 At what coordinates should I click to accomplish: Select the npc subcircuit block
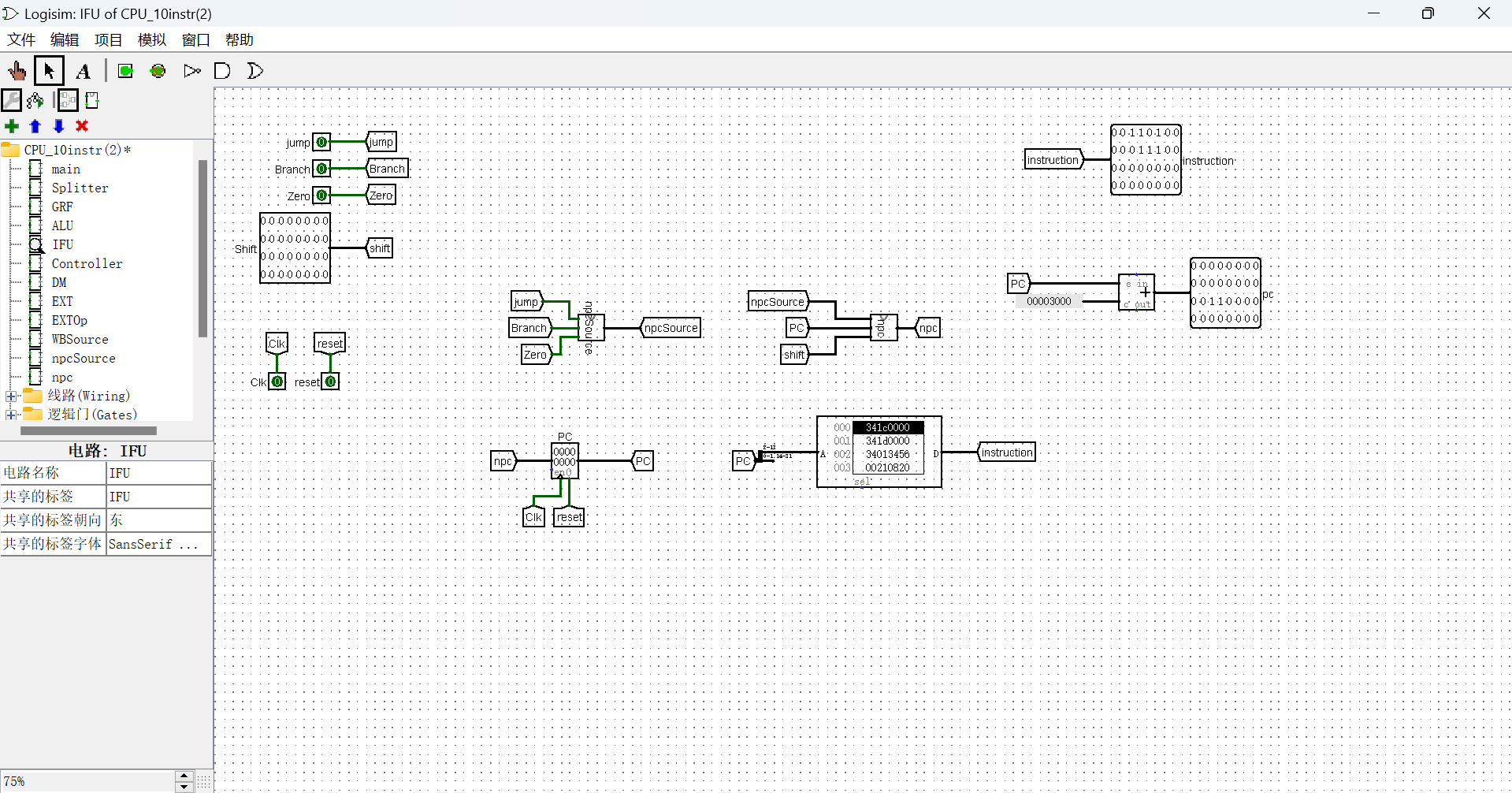pyautogui.click(x=883, y=327)
